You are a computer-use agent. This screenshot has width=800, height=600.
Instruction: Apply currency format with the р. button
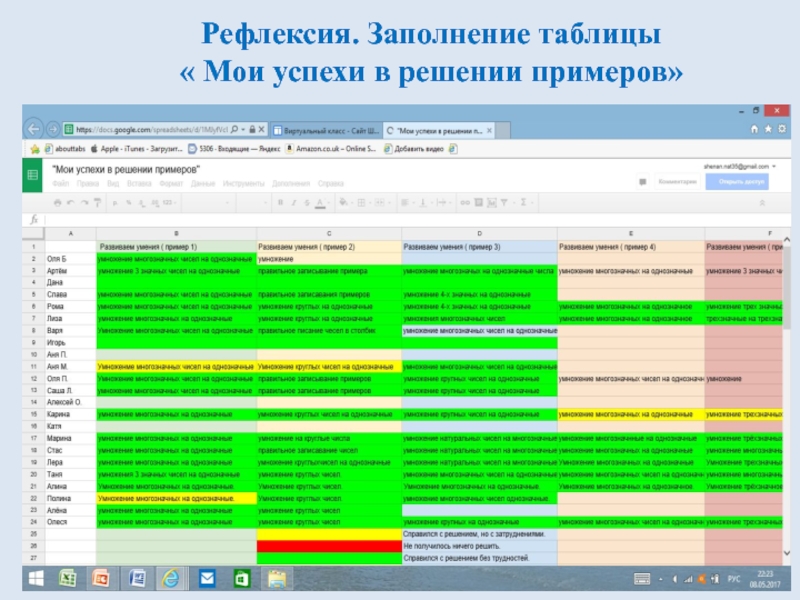point(115,203)
